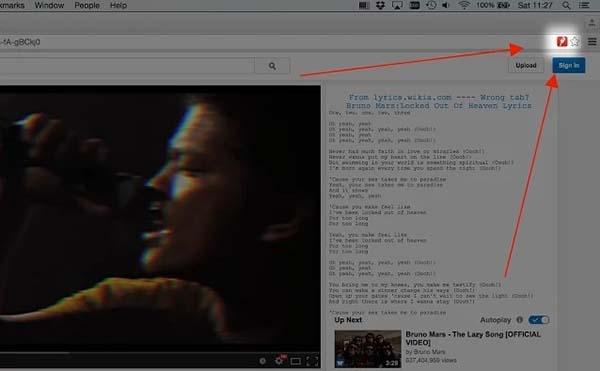Click the Upload button
Screen dimensions: 600x371
click(x=526, y=65)
